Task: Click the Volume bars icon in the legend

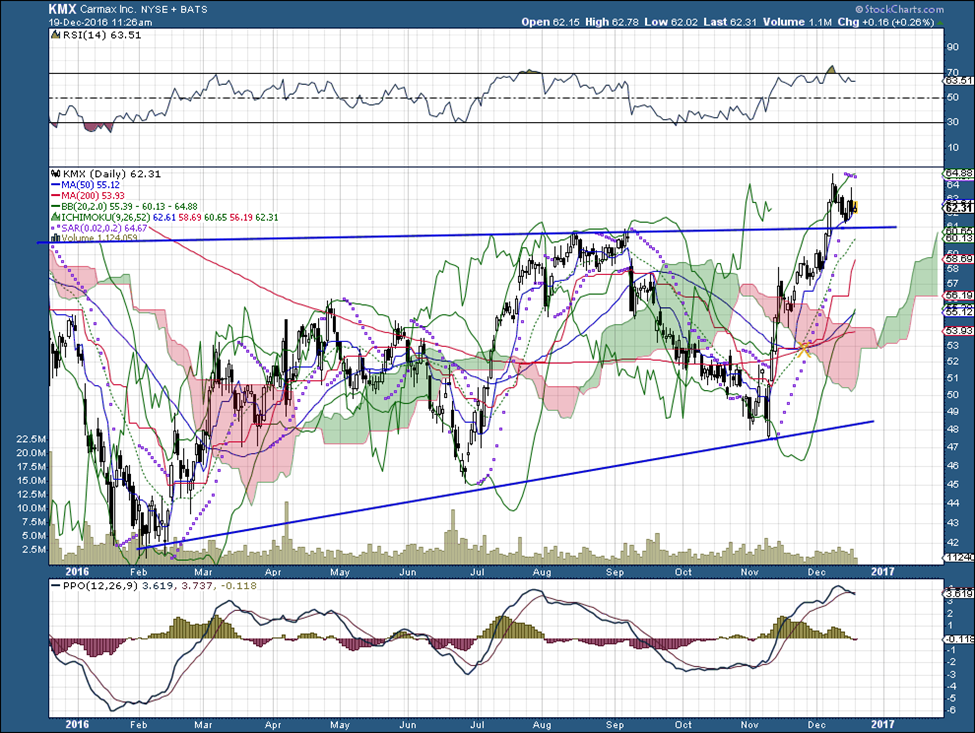Action: click(56, 238)
